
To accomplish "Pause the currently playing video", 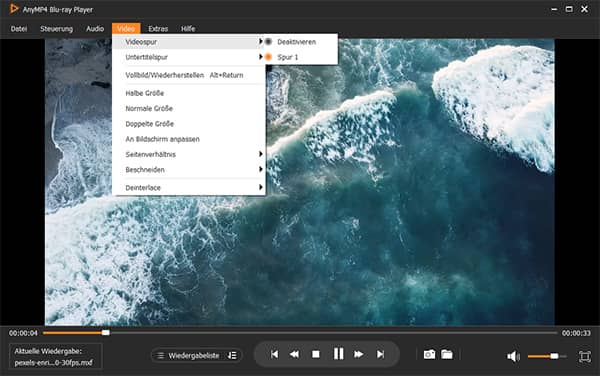I will (x=338, y=354).
